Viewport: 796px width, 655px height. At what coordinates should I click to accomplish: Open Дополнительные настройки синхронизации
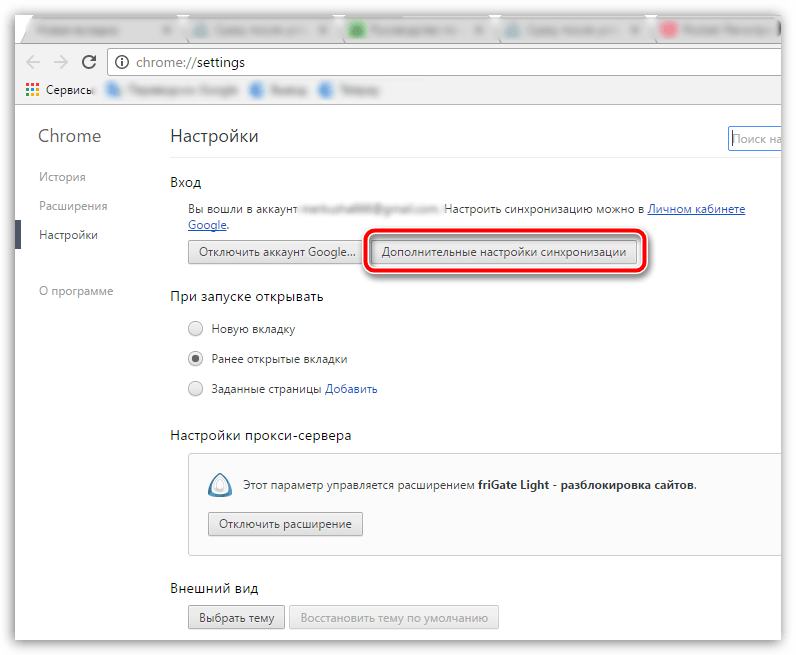coord(504,252)
